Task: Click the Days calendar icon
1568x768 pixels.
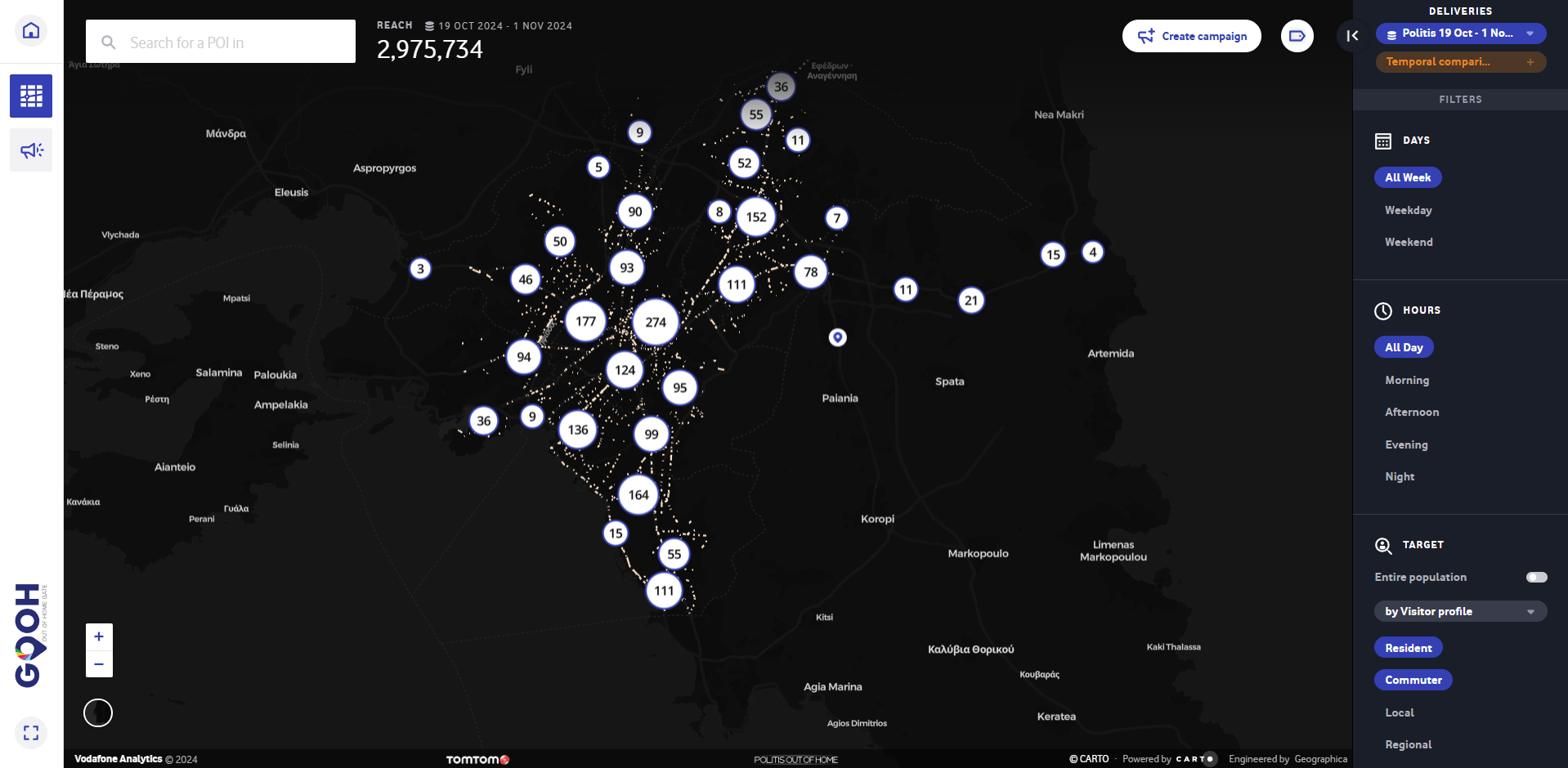Action: [1383, 141]
